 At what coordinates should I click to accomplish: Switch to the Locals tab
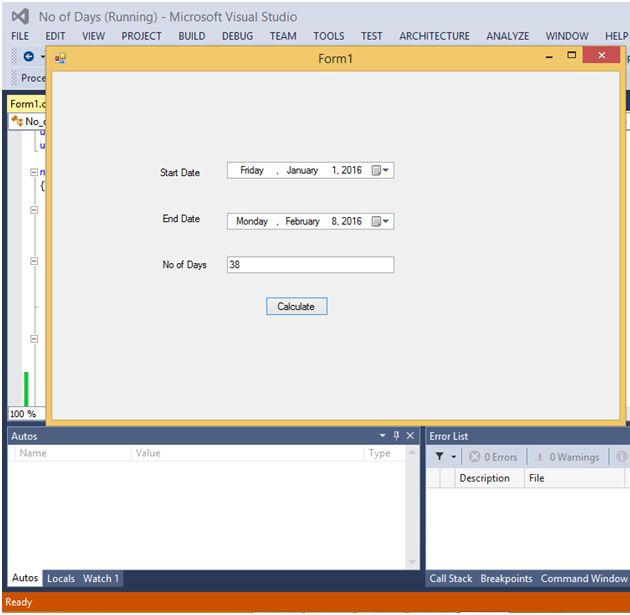point(61,578)
